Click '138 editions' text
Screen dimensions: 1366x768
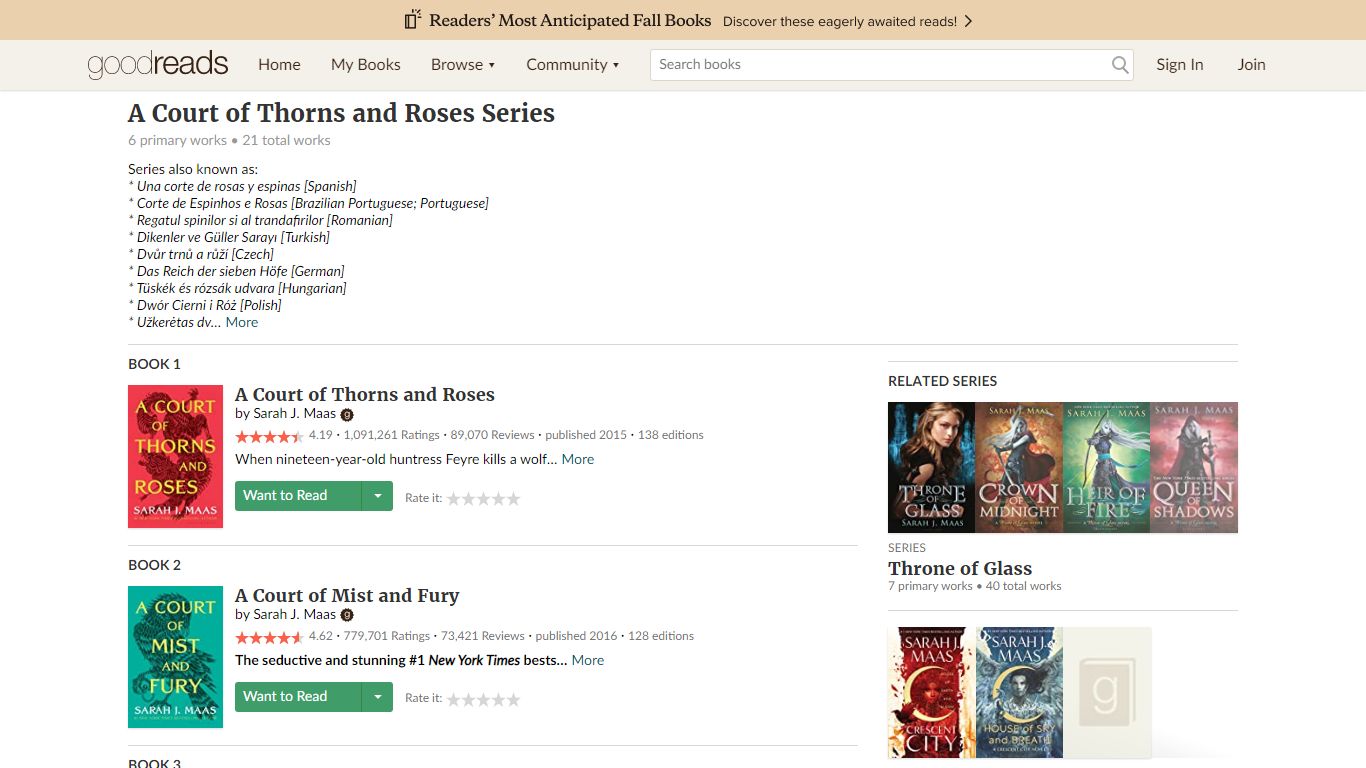coord(670,435)
